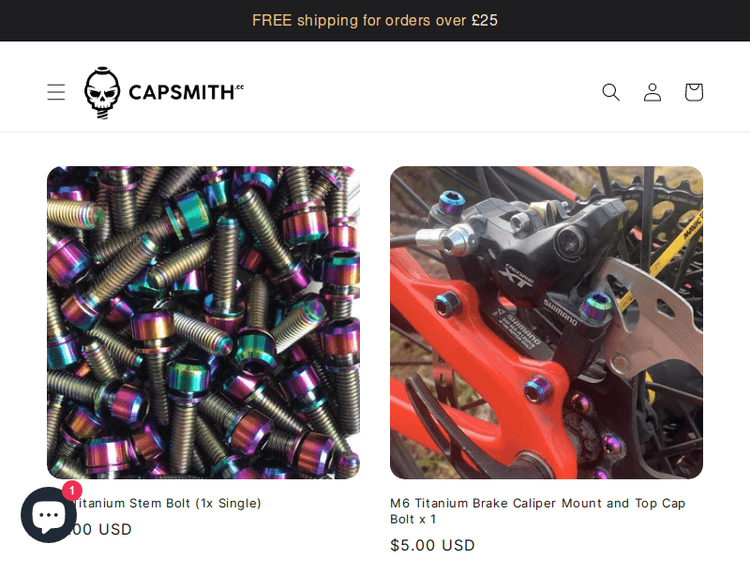This screenshot has width=750, height=563.
Task: Click the search magnifier icon
Action: coord(611,92)
